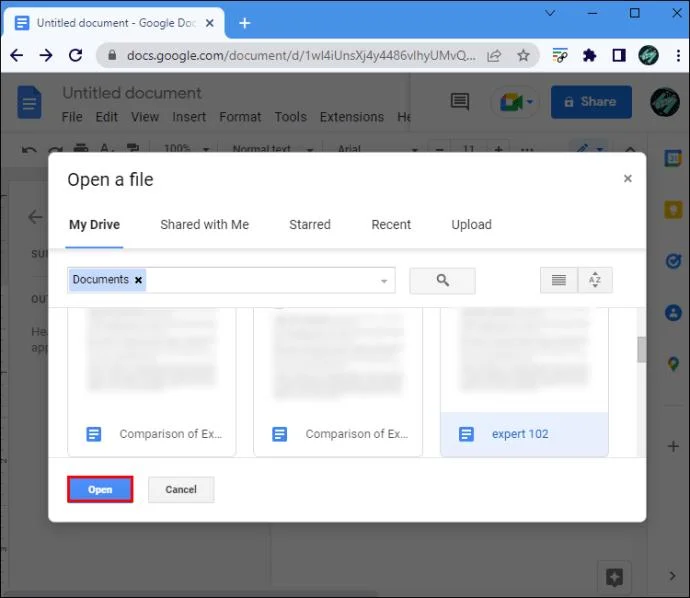Open the View menu
The height and width of the screenshot is (598, 690).
[x=145, y=117]
